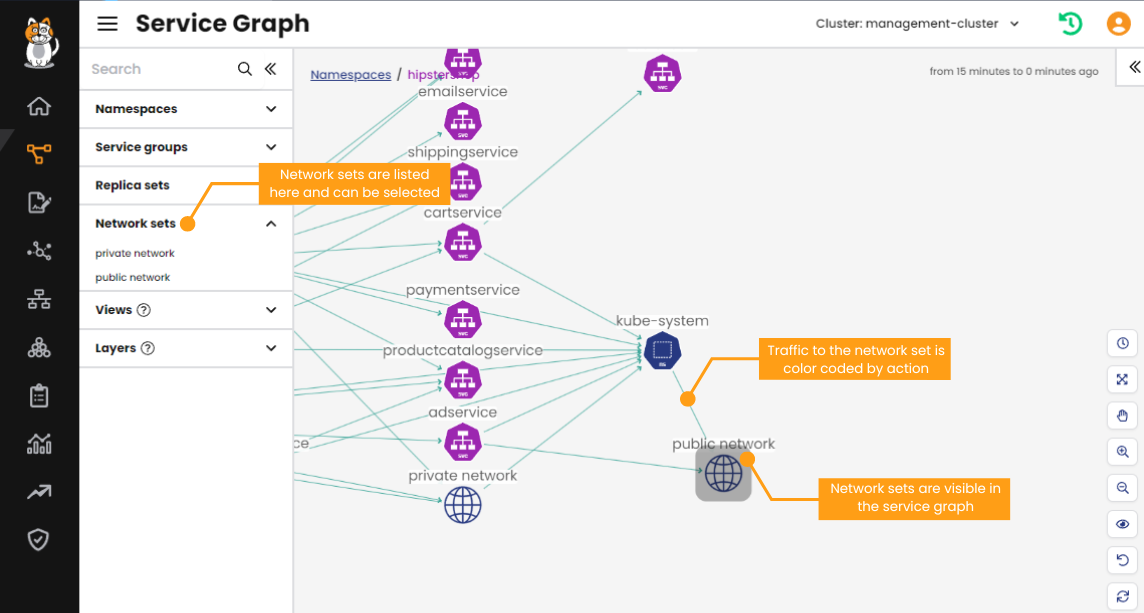This screenshot has width=1144, height=613.
Task: Refresh the service graph view
Action: [1121, 595]
